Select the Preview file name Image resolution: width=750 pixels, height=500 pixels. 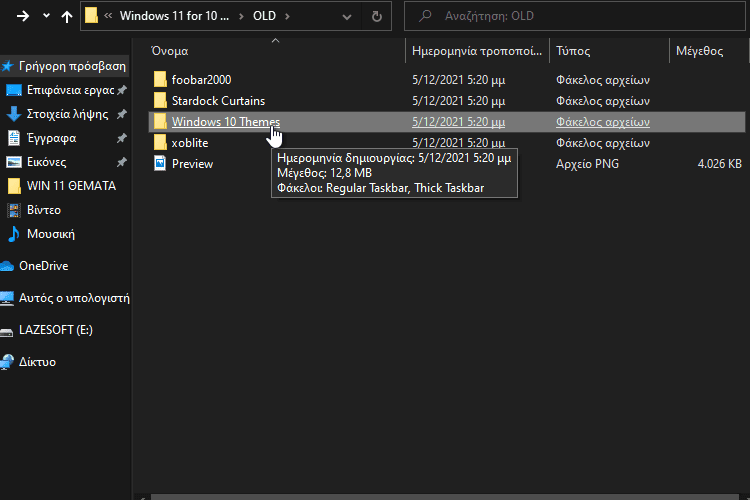coord(192,164)
